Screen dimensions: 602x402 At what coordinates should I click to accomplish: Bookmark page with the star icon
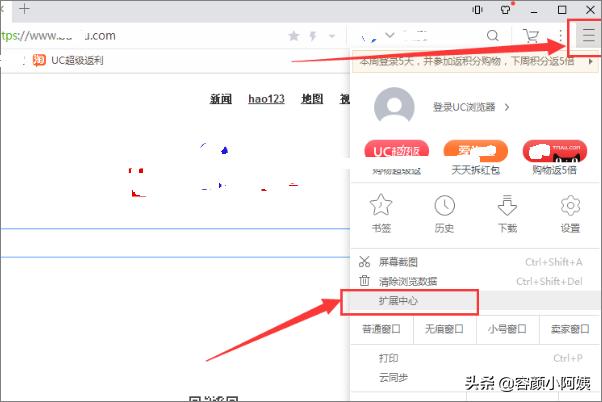pyautogui.click(x=294, y=36)
